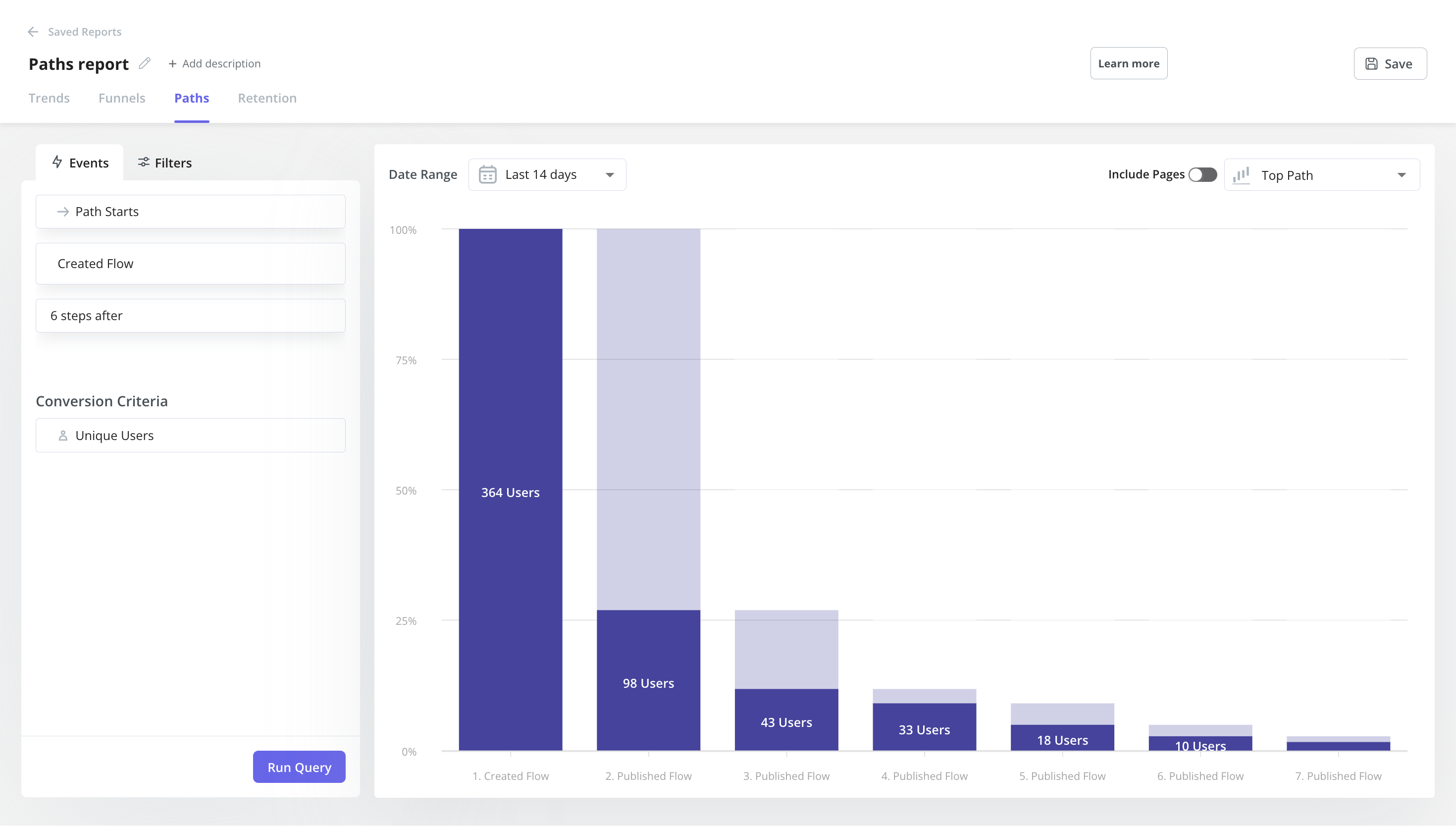Click the Events tab icon
This screenshot has width=1456, height=826.
pos(57,162)
